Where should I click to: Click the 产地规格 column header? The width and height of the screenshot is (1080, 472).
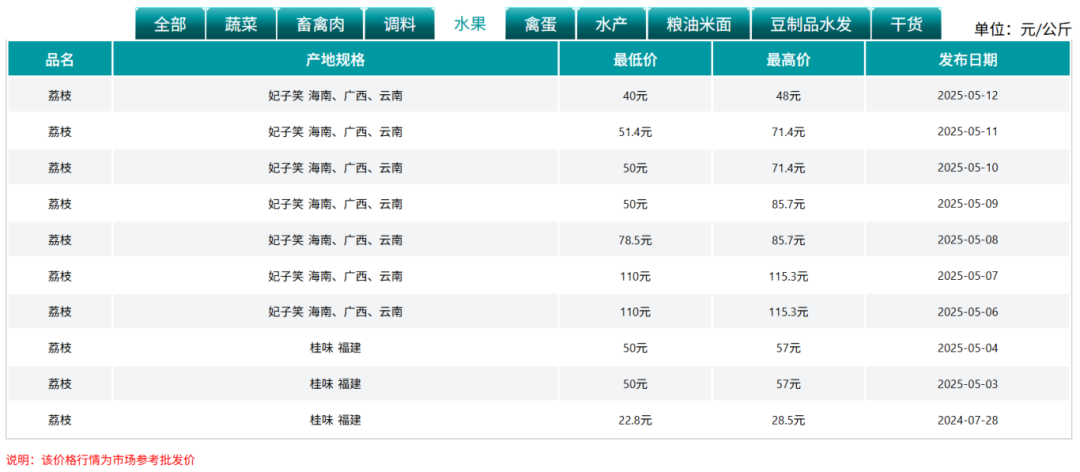pos(335,60)
